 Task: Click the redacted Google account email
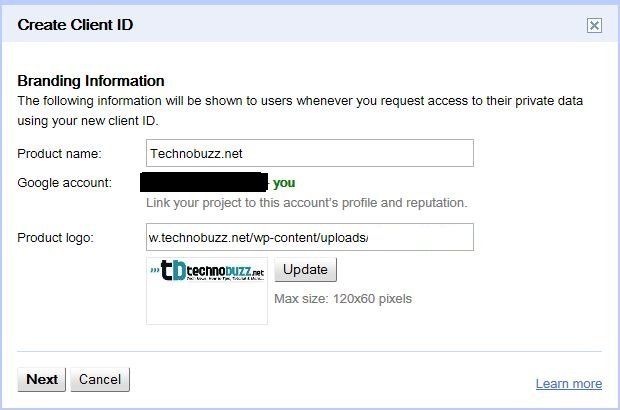204,182
